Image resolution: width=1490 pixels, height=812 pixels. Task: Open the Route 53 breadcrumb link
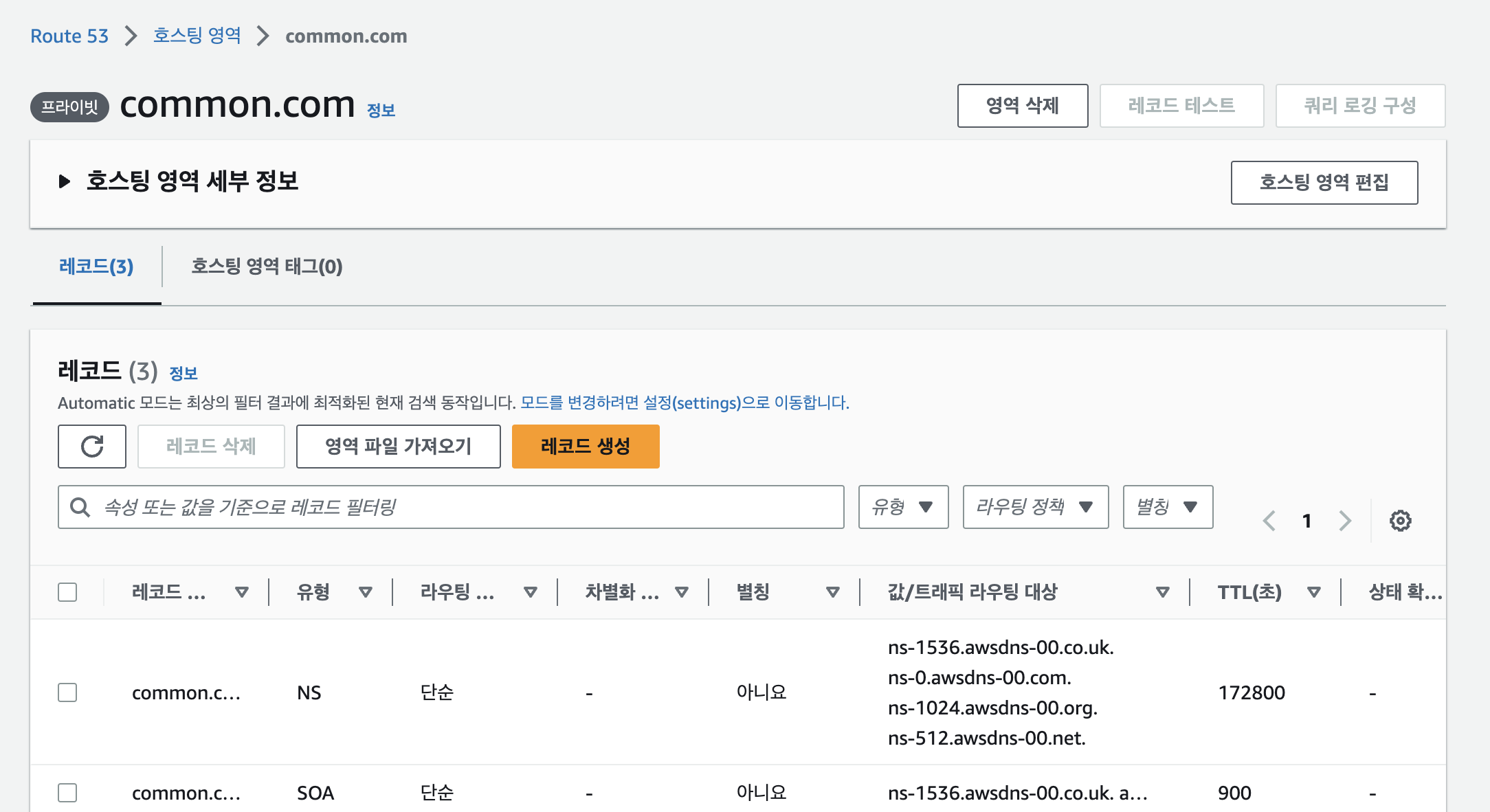pos(69,36)
